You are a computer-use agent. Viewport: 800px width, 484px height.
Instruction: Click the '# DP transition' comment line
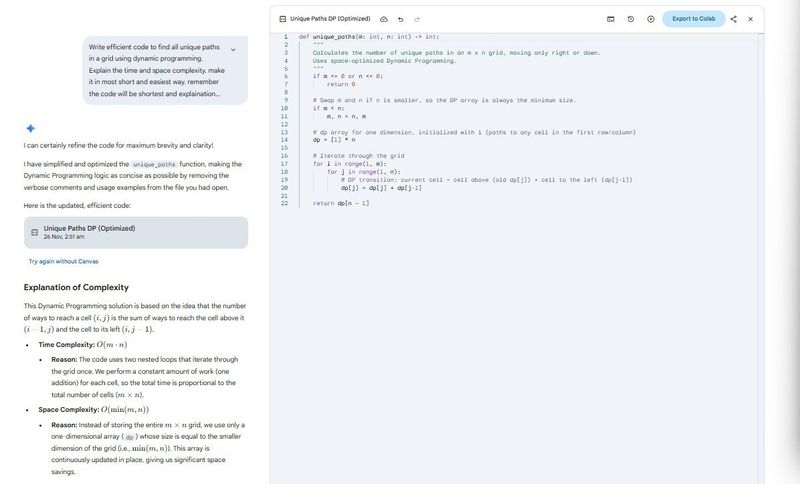[487, 180]
